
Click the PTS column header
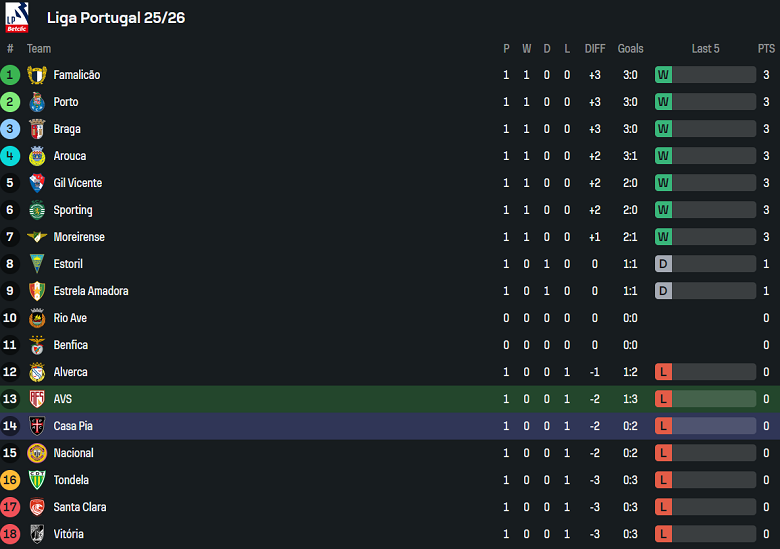pyautogui.click(x=766, y=48)
